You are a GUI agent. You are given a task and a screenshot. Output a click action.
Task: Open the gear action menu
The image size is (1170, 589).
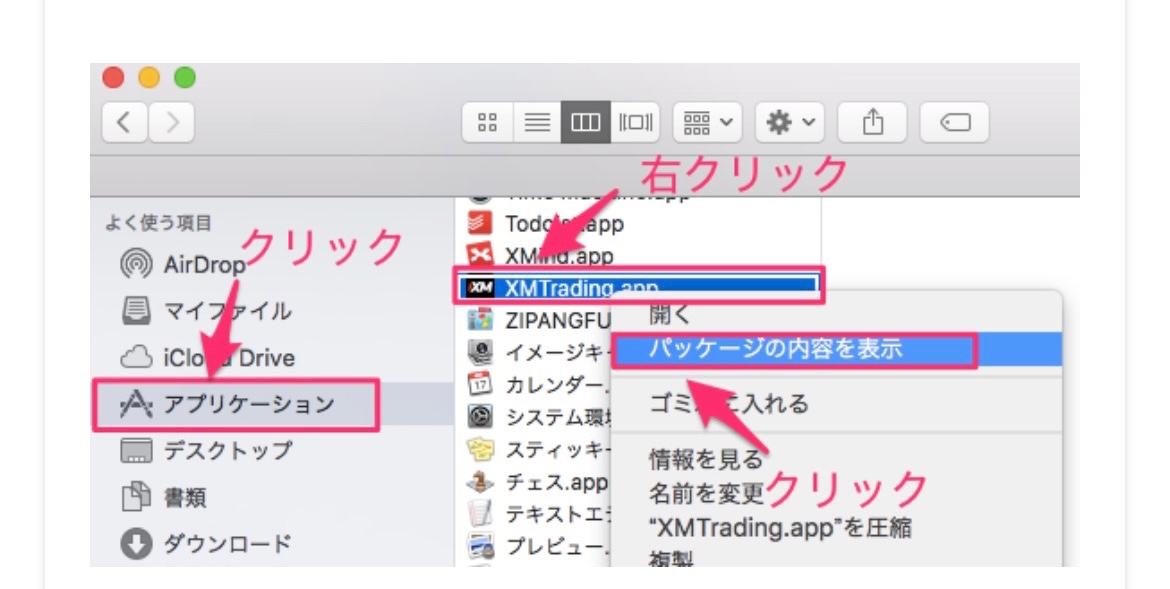tap(789, 122)
